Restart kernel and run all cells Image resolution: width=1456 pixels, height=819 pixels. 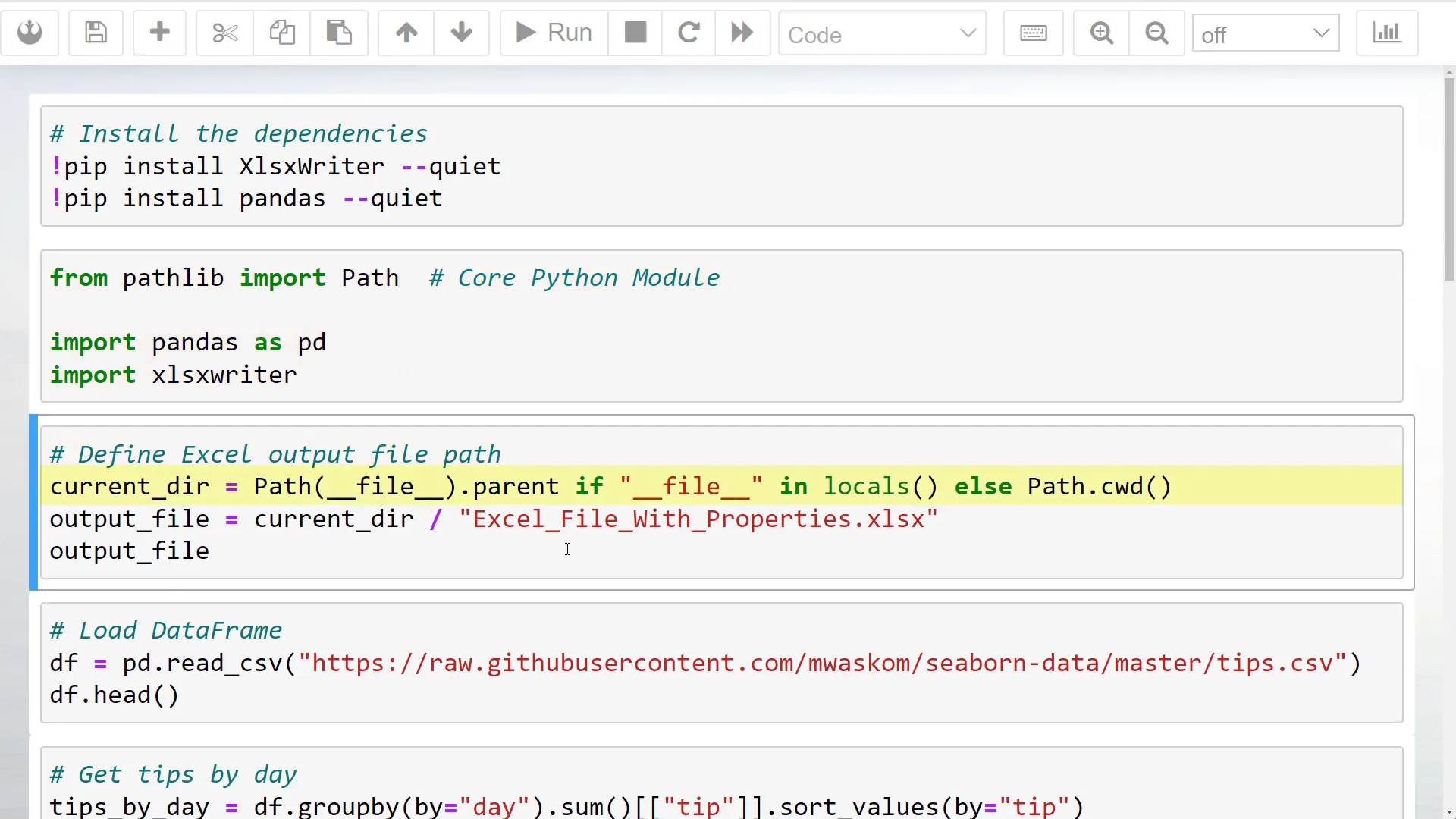click(x=742, y=33)
